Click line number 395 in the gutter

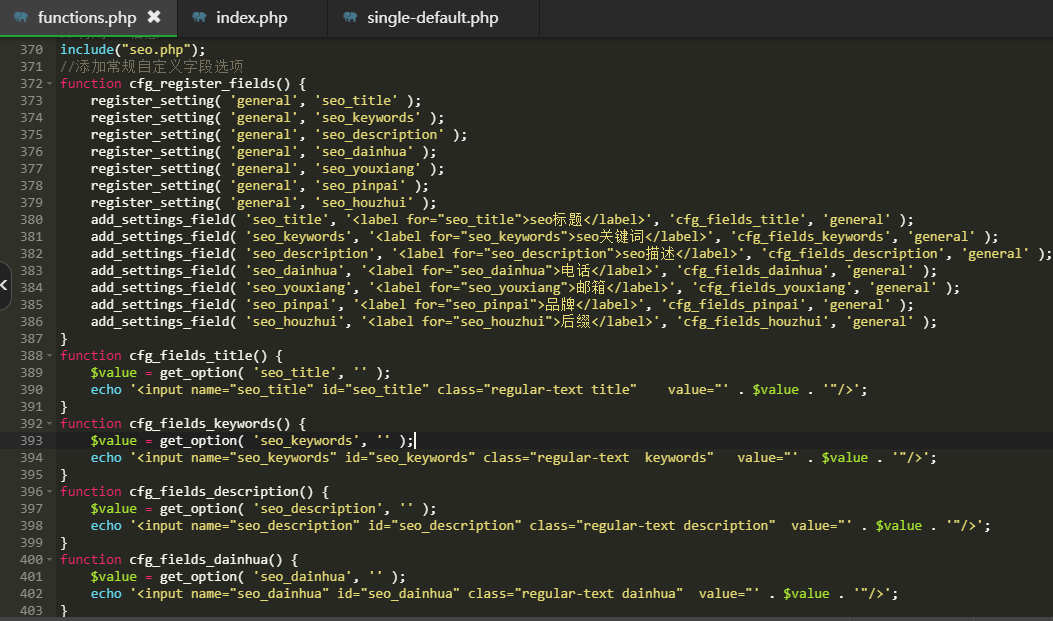(x=31, y=475)
